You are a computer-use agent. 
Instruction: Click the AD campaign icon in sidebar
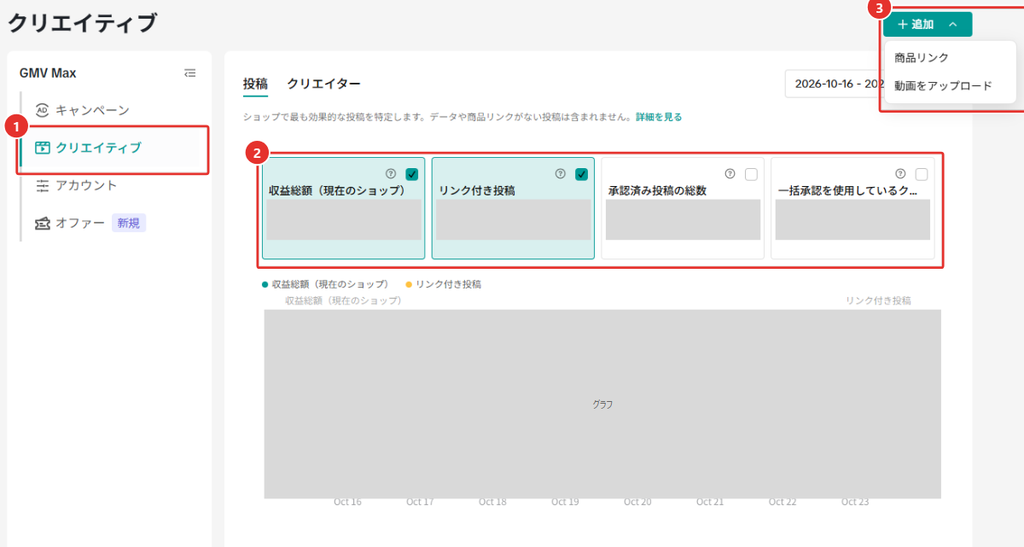(42, 110)
